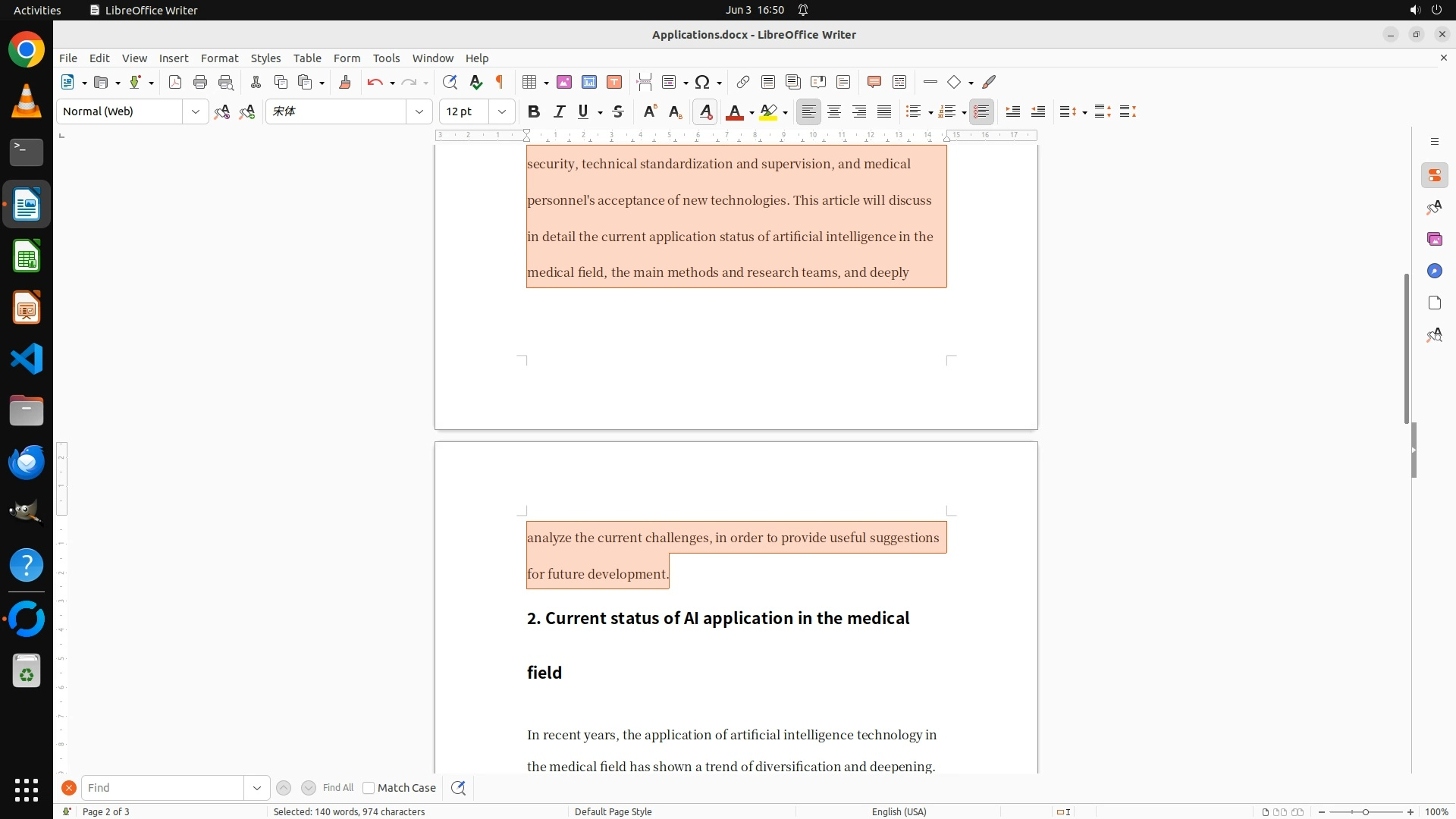Image resolution: width=1456 pixels, height=819 pixels.
Task: Open the Find & Replace tool icon
Action: coord(450,82)
